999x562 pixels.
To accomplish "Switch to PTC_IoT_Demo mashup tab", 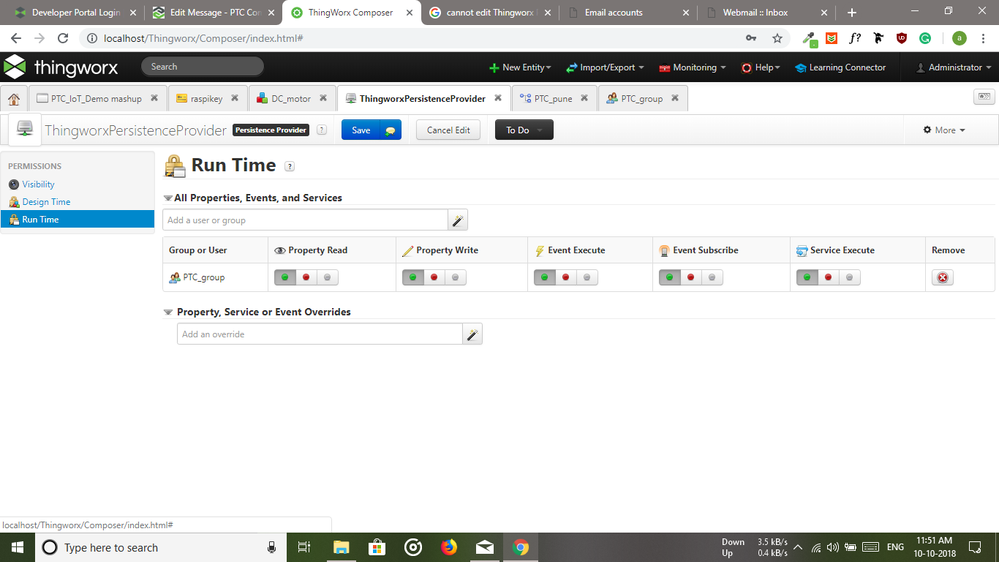I will pos(96,99).
